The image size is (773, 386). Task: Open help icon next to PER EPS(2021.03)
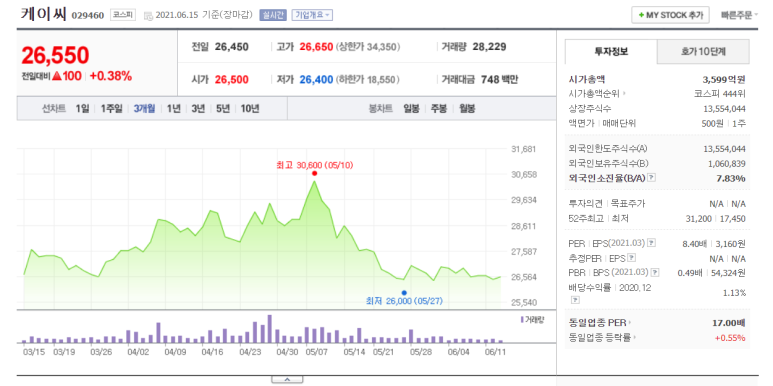652,243
